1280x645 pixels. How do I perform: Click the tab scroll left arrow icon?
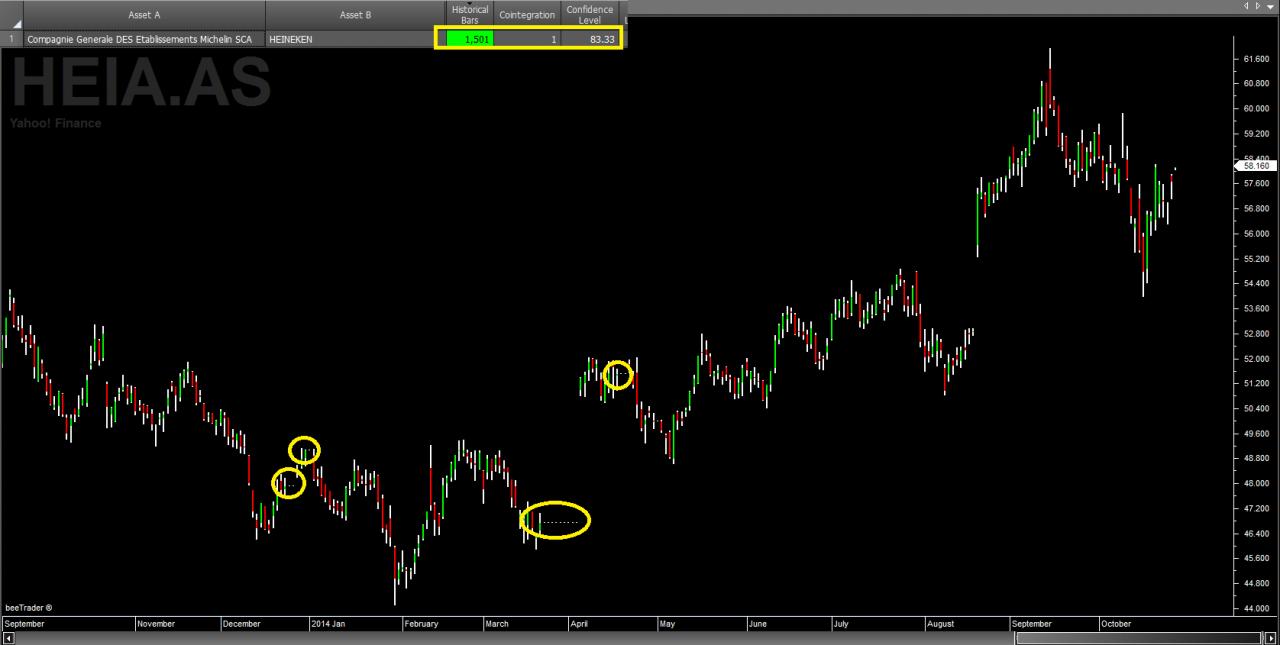pyautogui.click(x=1246, y=6)
